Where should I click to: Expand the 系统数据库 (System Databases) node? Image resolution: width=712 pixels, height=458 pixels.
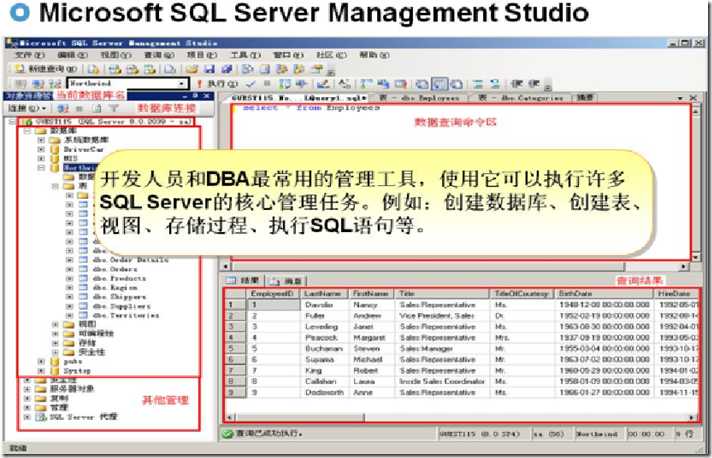click(41, 140)
